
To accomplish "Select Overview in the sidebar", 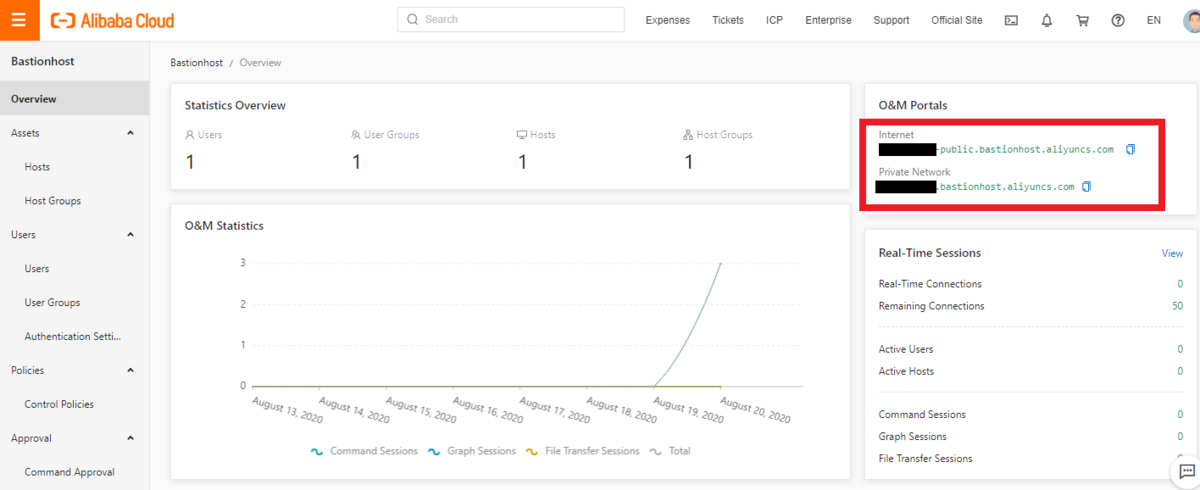I will coord(74,99).
